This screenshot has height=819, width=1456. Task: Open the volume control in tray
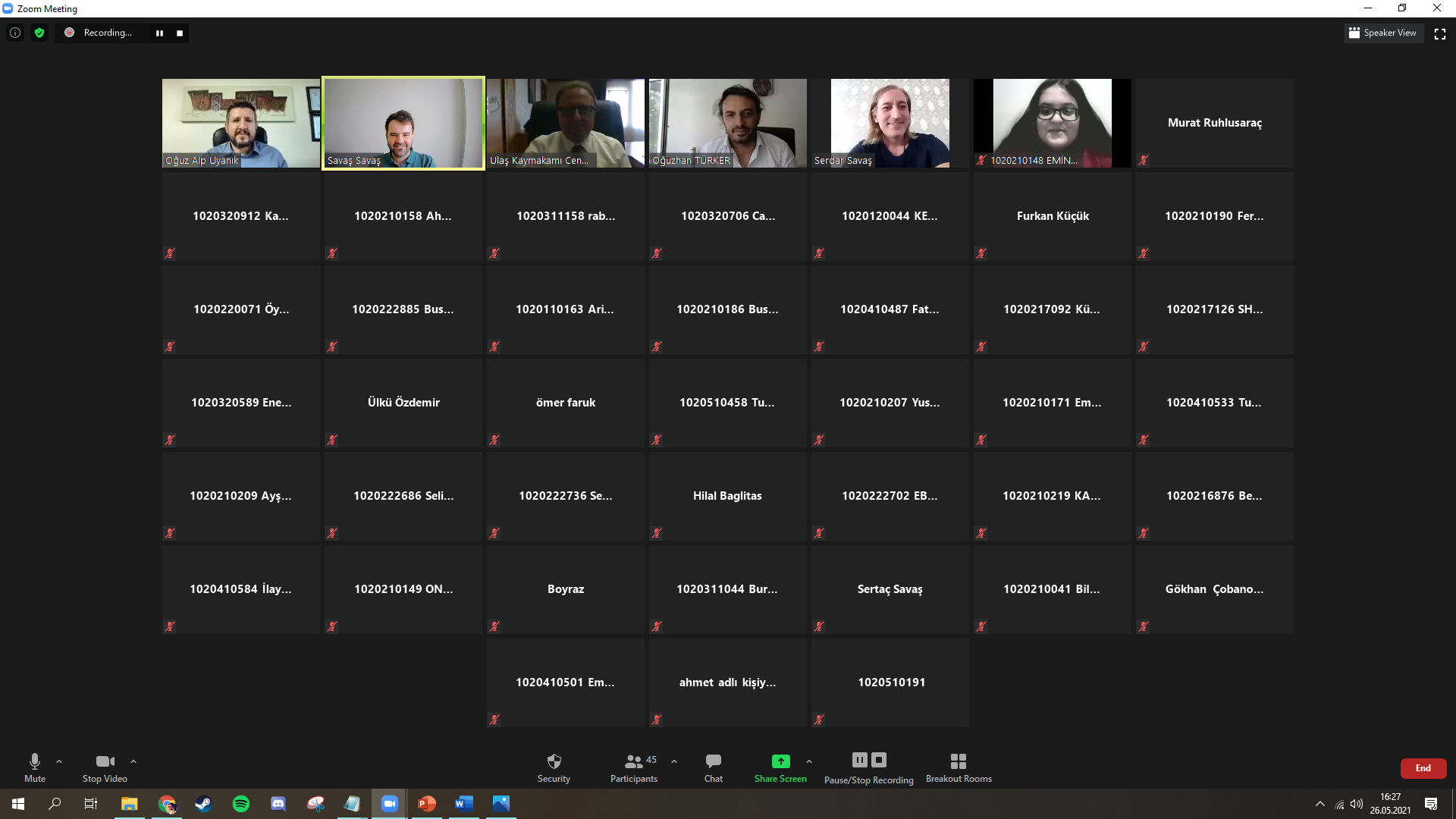pos(1357,804)
